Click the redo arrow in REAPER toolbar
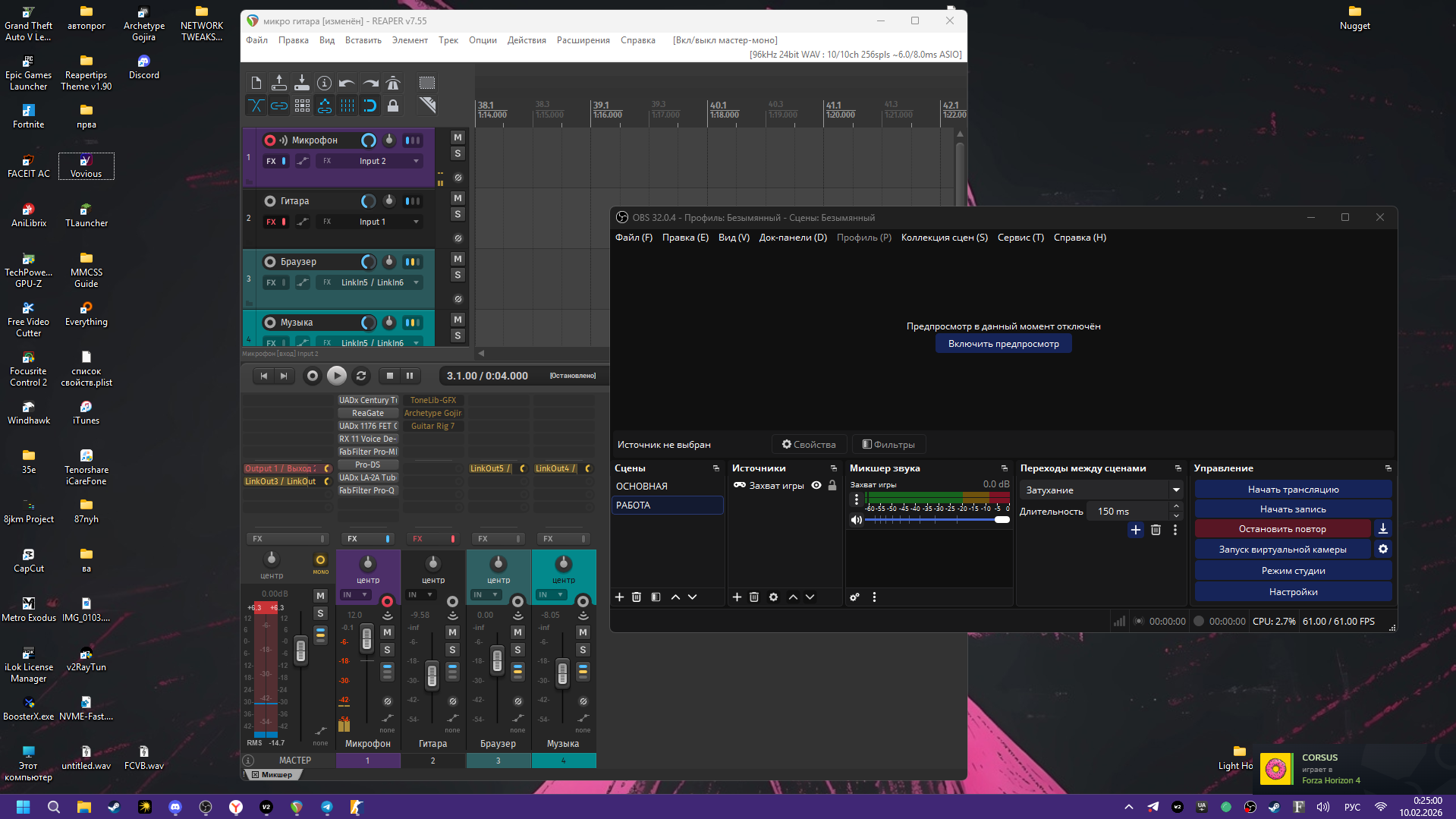This screenshot has width=1456, height=819. point(370,83)
